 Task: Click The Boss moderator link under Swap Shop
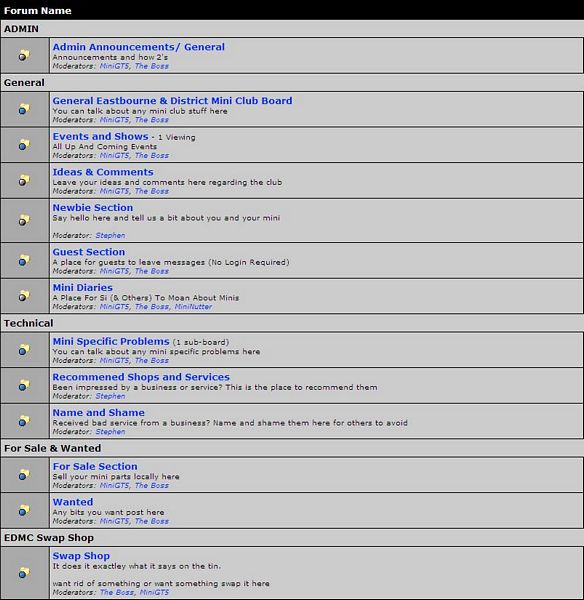[117, 592]
